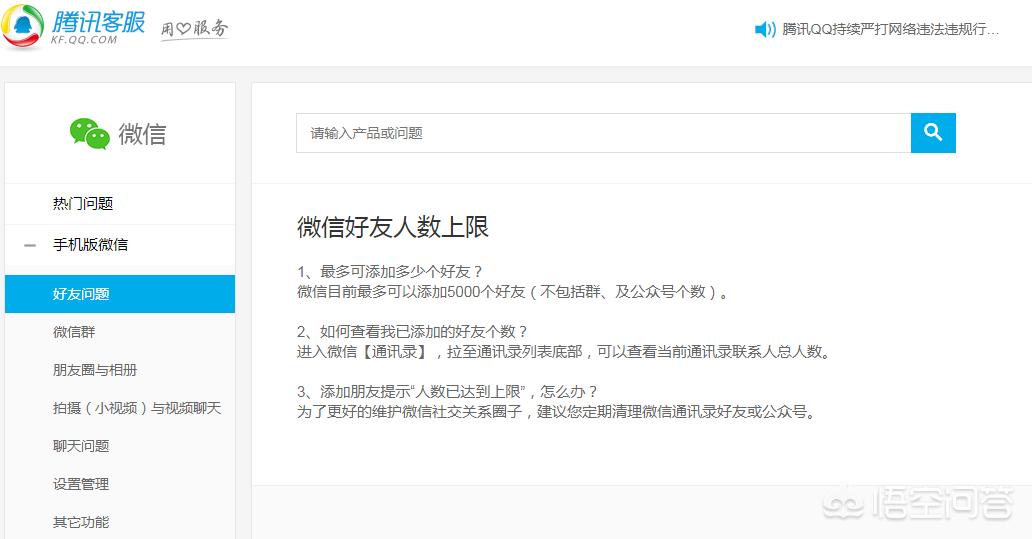Open 设置管理 in the sidebar
This screenshot has width=1032, height=539.
(81, 484)
